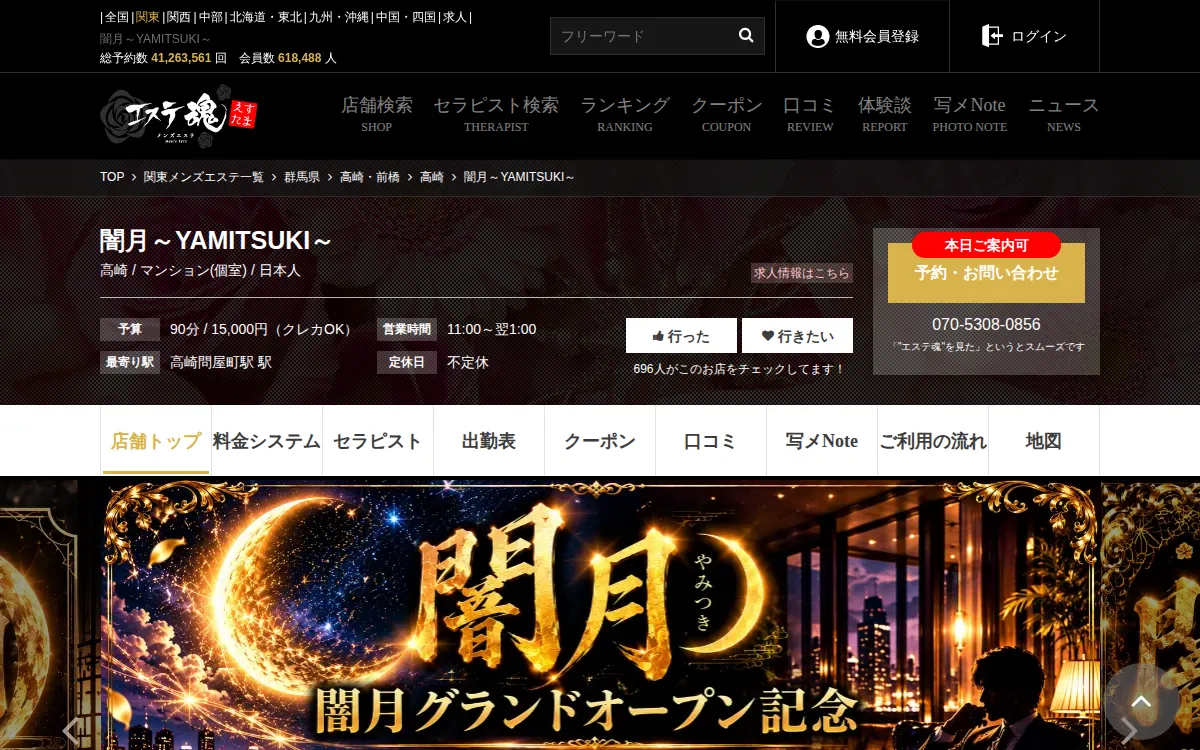The height and width of the screenshot is (750, 1200).
Task: Click 中国・四国 region link
Action: [407, 17]
